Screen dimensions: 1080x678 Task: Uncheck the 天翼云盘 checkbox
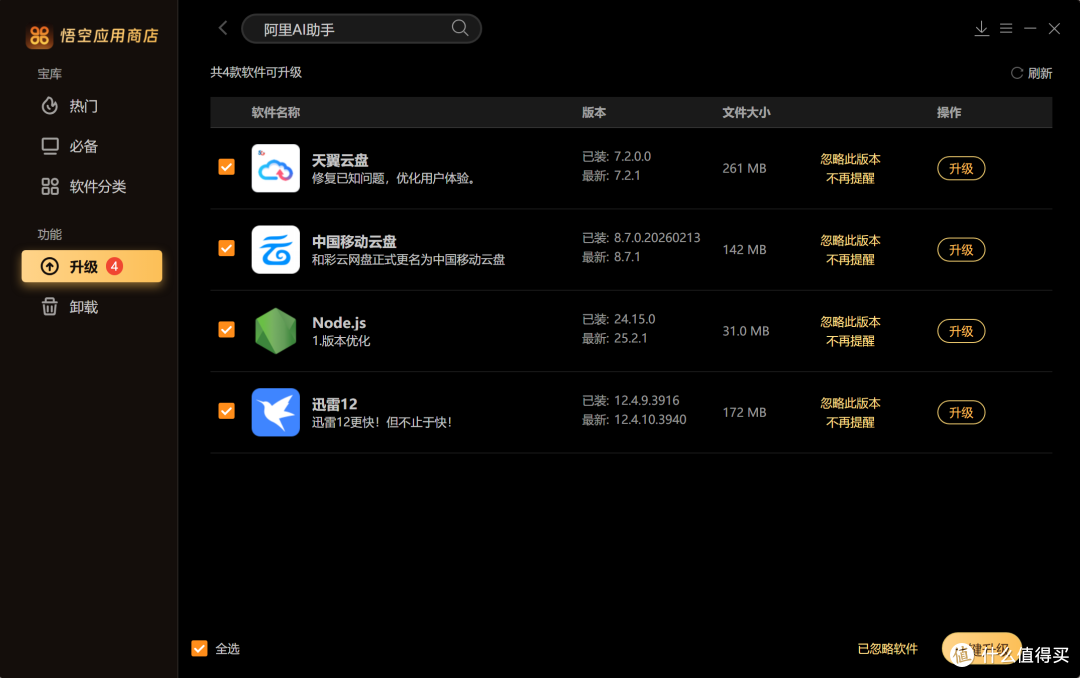coord(227,167)
